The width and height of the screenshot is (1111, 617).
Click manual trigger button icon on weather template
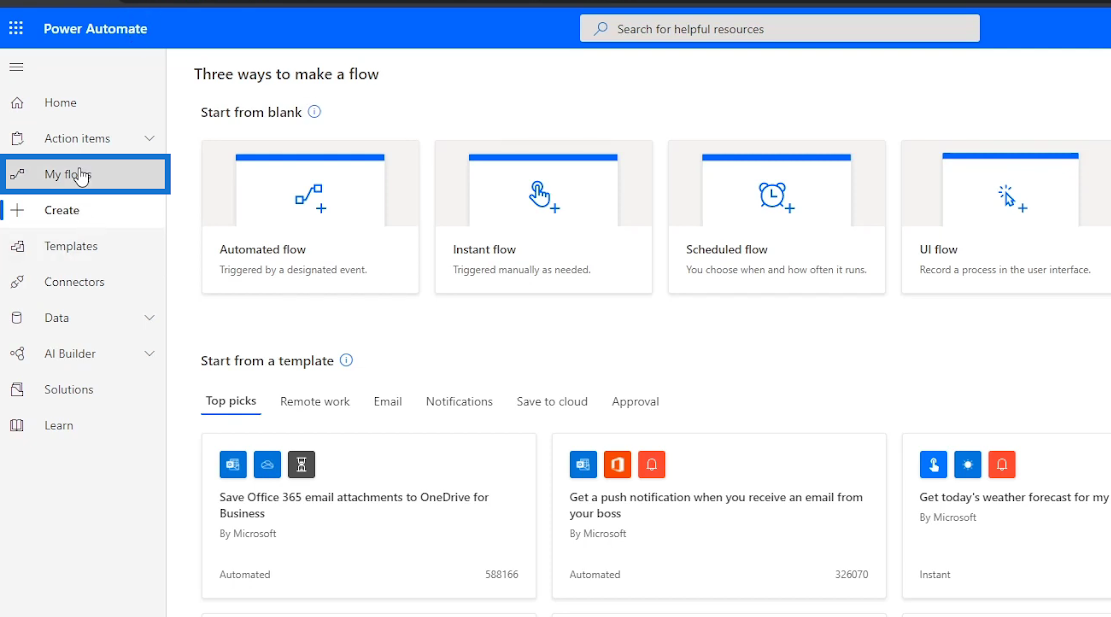(x=933, y=465)
